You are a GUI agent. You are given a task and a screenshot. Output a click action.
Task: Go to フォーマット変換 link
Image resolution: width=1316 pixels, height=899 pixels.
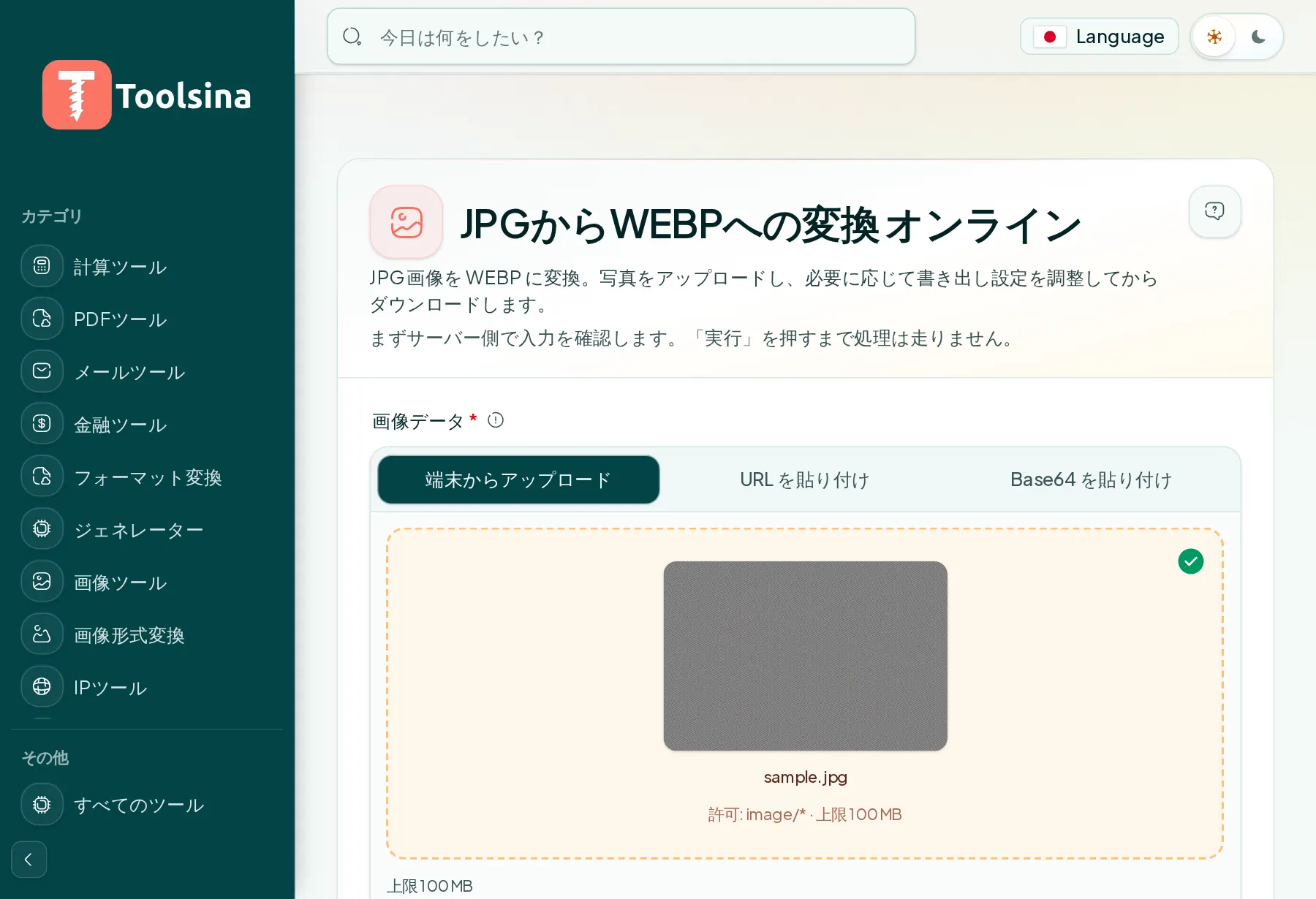148,477
